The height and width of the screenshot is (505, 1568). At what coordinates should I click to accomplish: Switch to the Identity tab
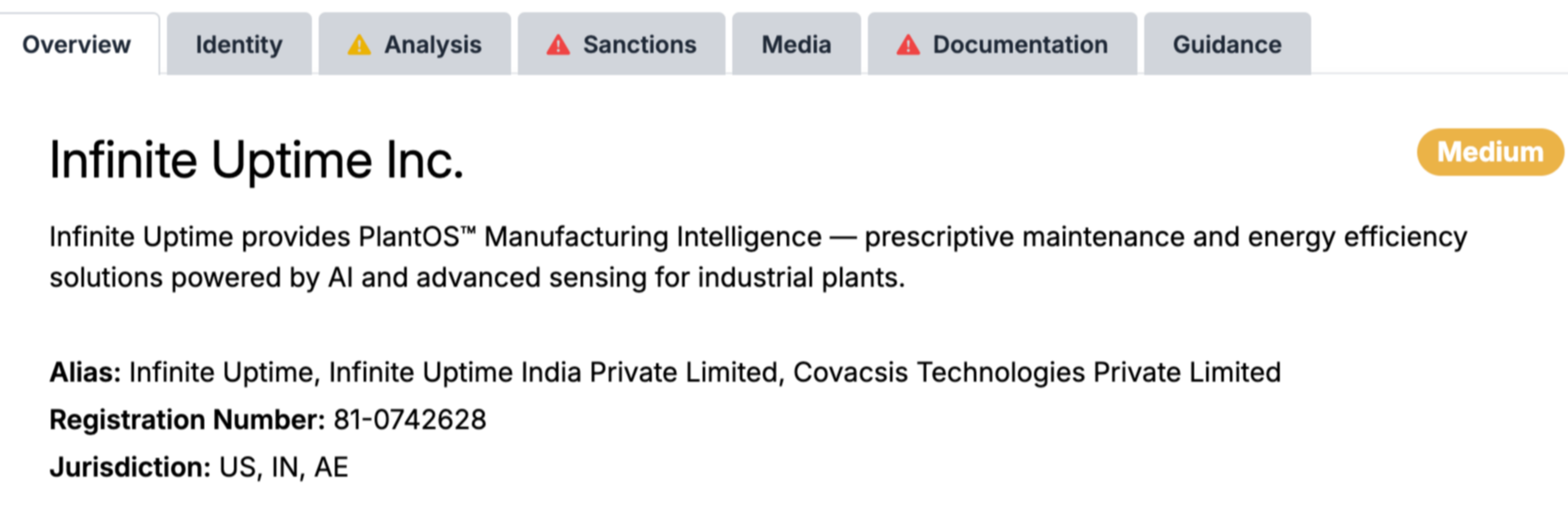click(x=239, y=46)
